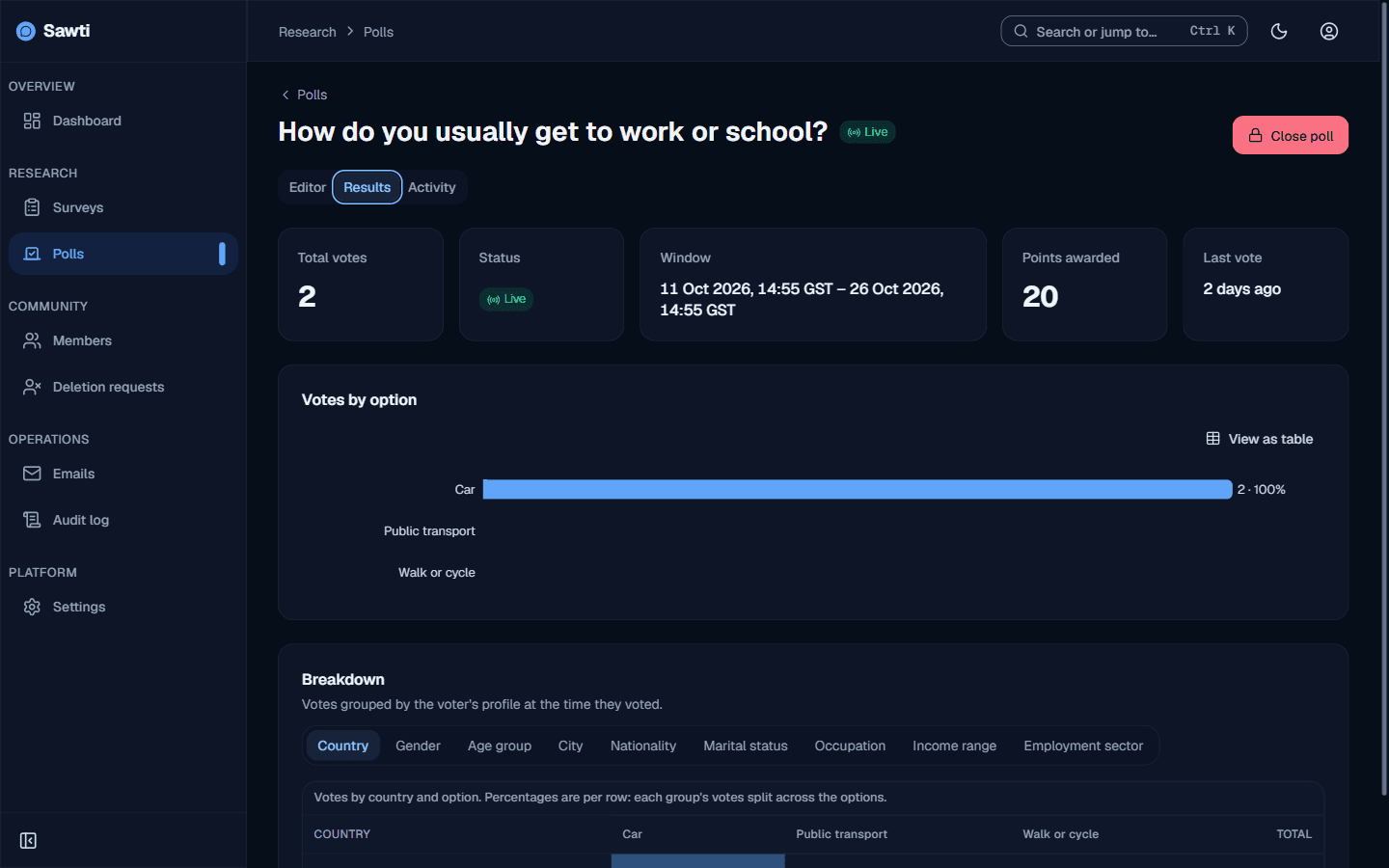The height and width of the screenshot is (868, 1389).
Task: Select Polls in sidebar
Action: click(123, 254)
